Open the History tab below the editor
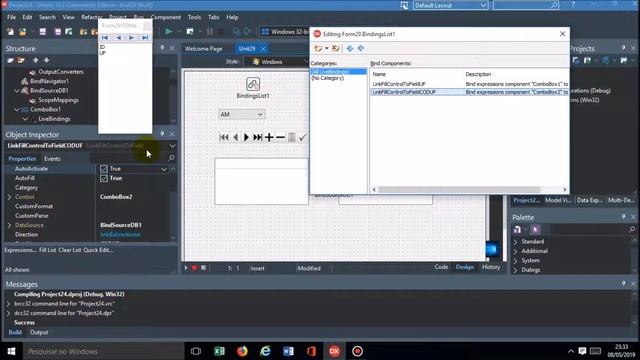 pos(491,267)
